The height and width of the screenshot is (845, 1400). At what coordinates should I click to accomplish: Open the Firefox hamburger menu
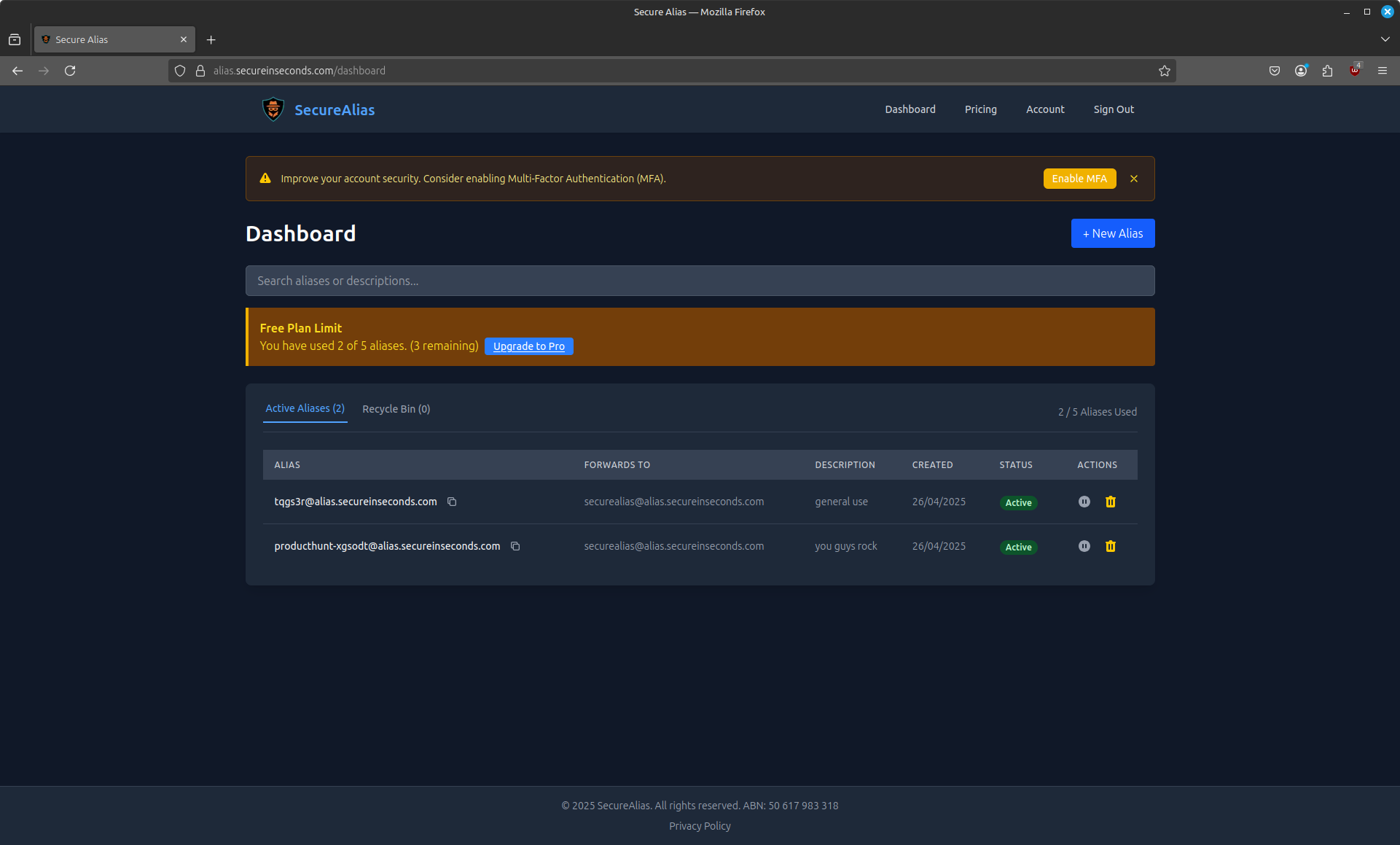pyautogui.click(x=1382, y=71)
